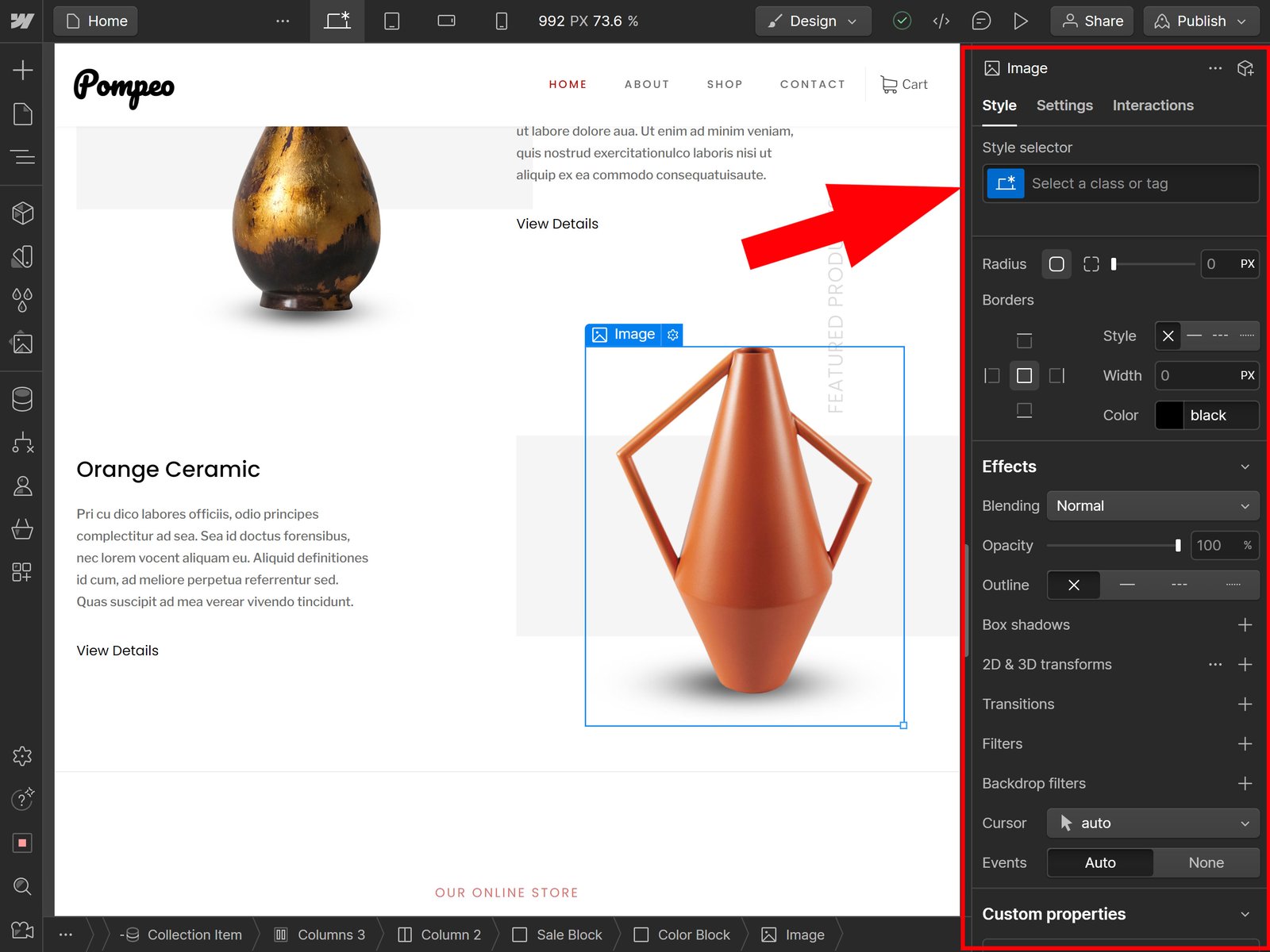Open the CMS Collections panel
Image resolution: width=1270 pixels, height=952 pixels.
[x=21, y=399]
